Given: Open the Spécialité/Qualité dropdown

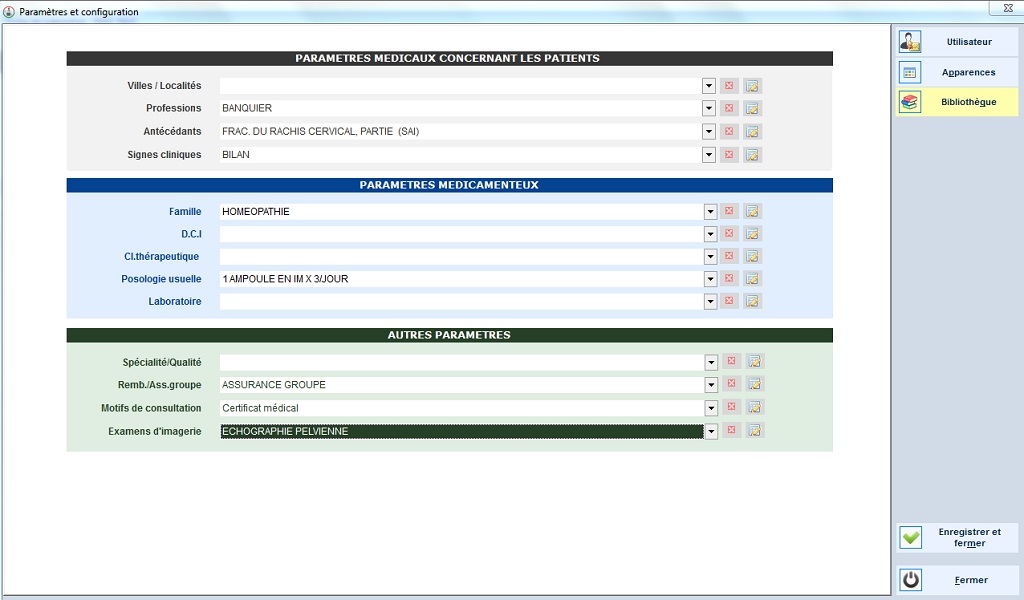Looking at the screenshot, I should coord(711,362).
